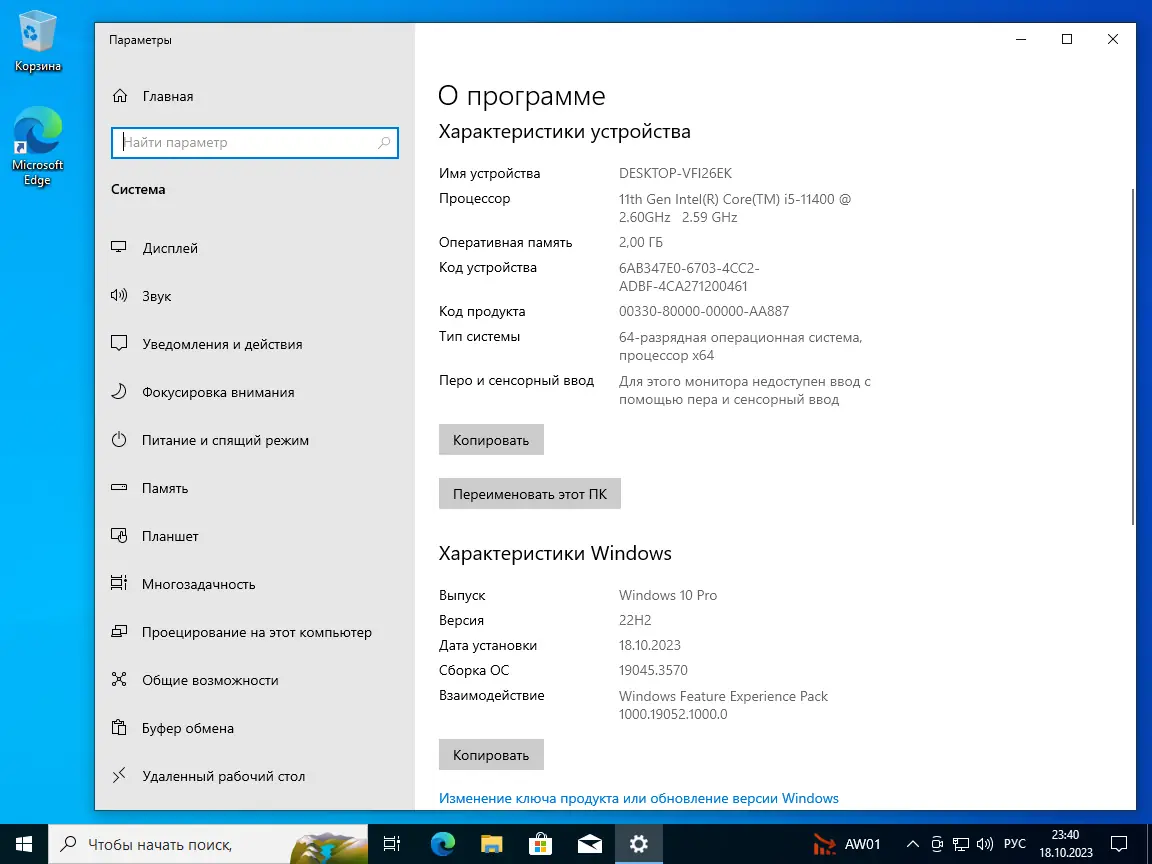1152x864 pixels.
Task: Click the search magnifier in Найти параметр
Action: coord(384,143)
